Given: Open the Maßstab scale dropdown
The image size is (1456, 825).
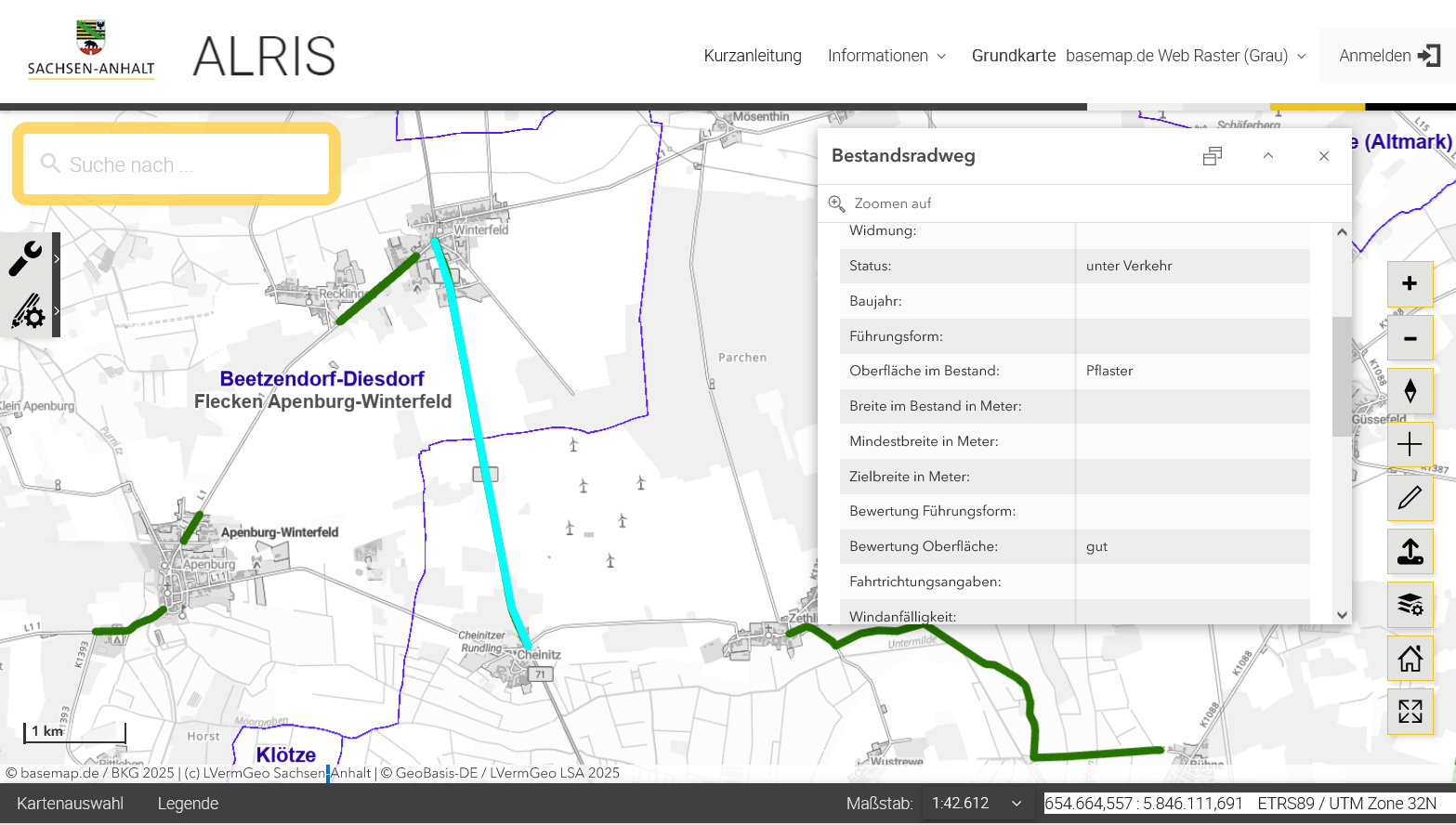Looking at the screenshot, I should (977, 804).
